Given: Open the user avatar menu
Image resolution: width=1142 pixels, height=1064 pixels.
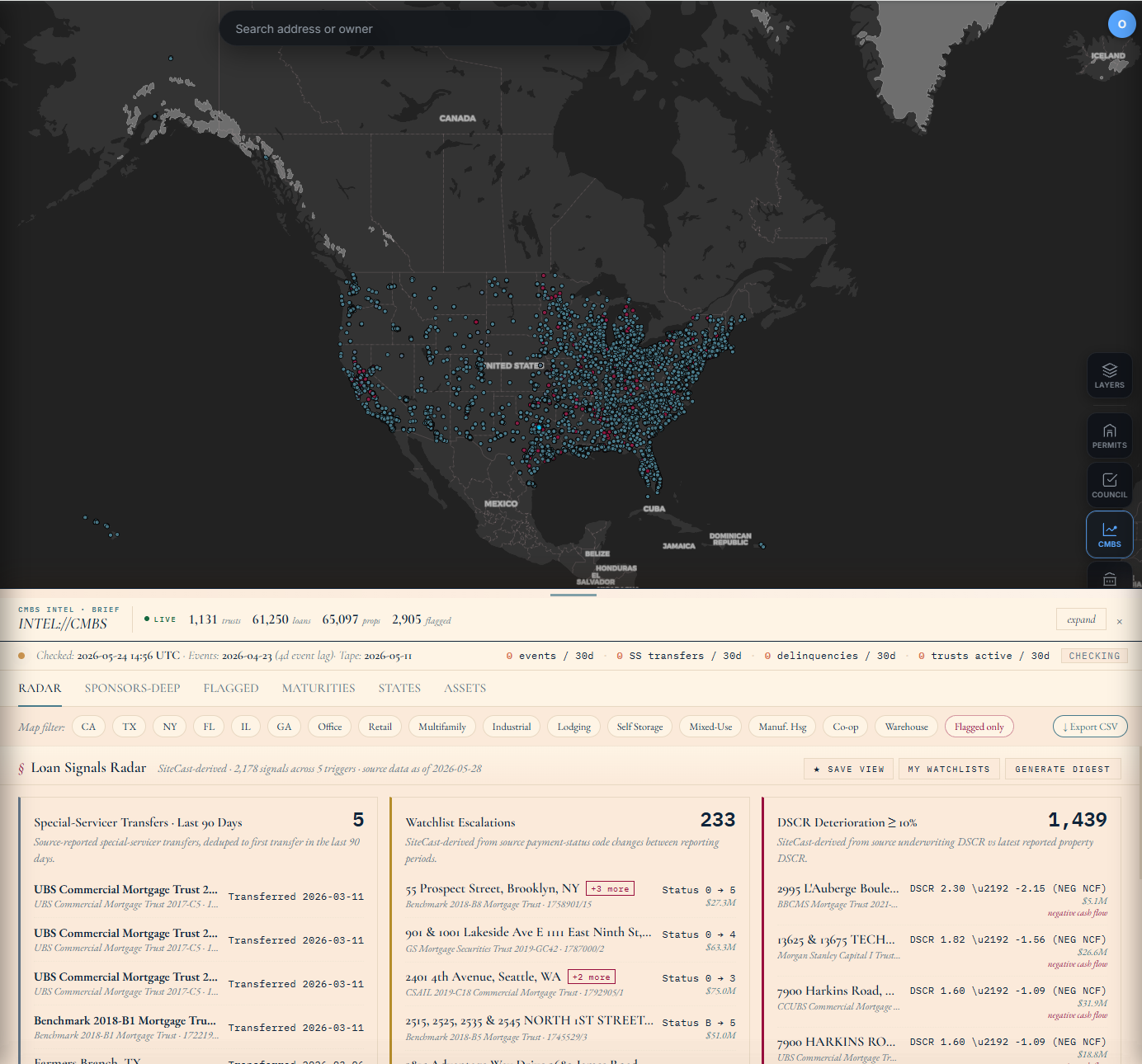Looking at the screenshot, I should coord(1121,24).
